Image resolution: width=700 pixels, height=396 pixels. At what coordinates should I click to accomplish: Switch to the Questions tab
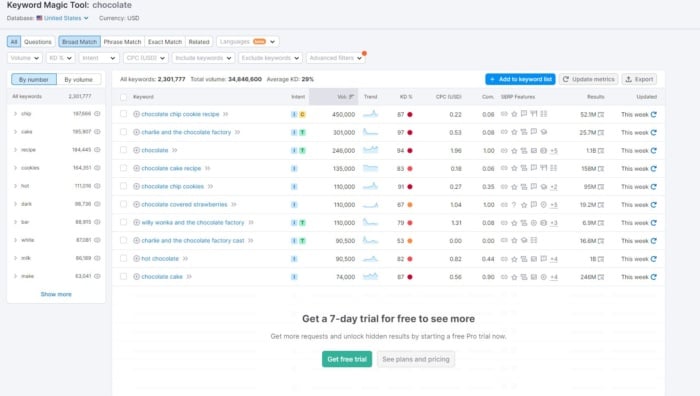coord(38,42)
